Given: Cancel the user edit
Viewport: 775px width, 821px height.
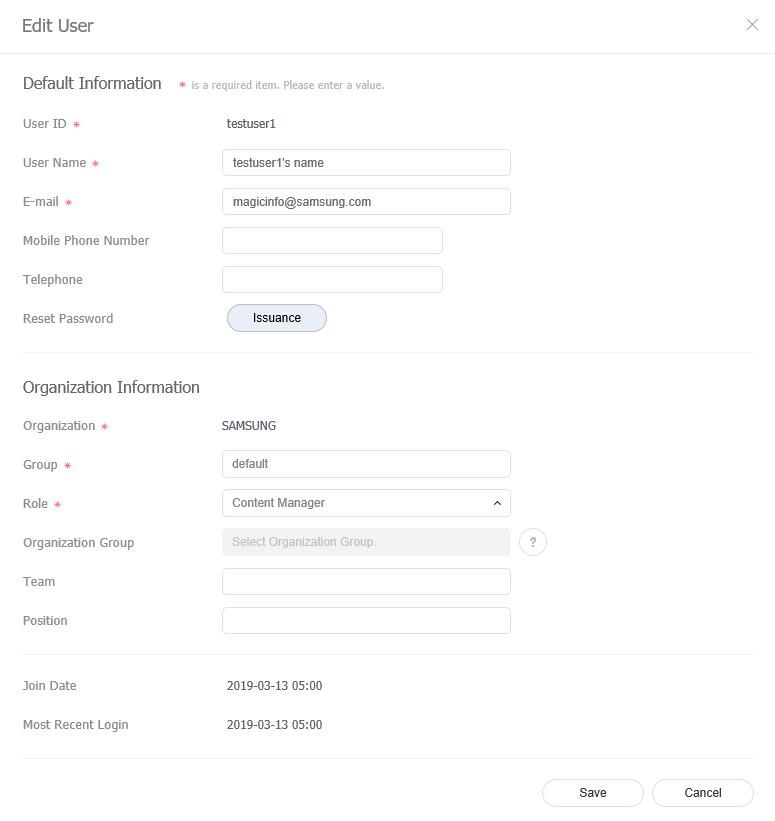Looking at the screenshot, I should click(x=702, y=792).
